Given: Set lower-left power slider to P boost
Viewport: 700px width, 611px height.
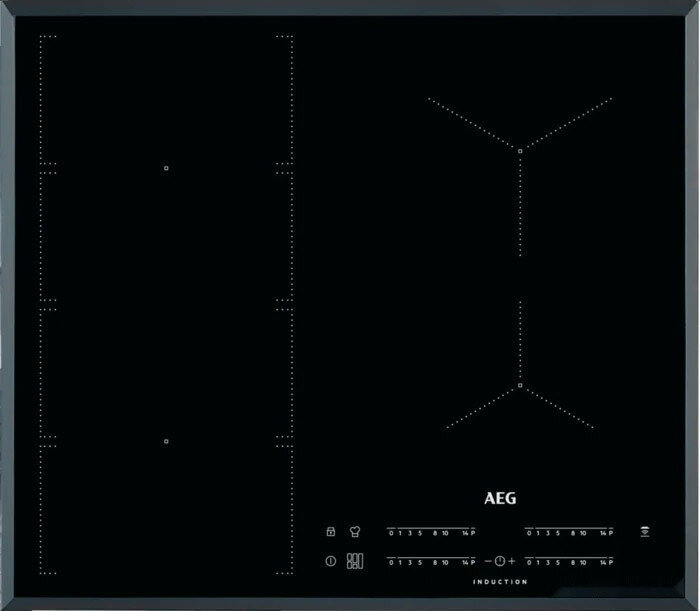Looking at the screenshot, I should pos(473,562).
